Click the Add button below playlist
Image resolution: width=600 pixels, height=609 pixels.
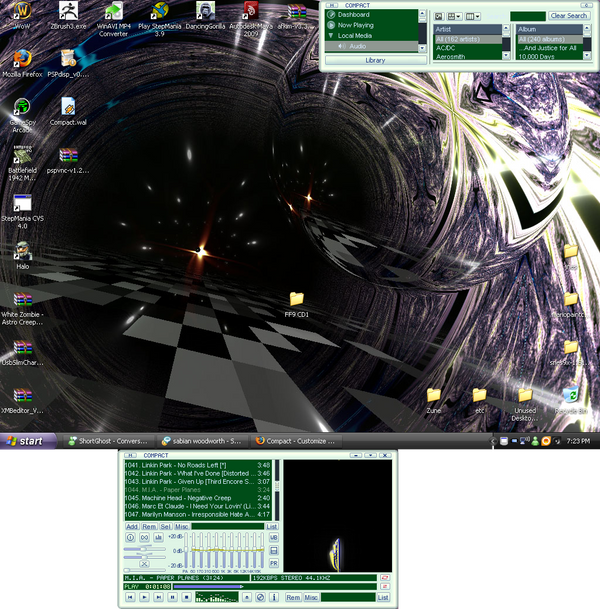click(x=132, y=526)
